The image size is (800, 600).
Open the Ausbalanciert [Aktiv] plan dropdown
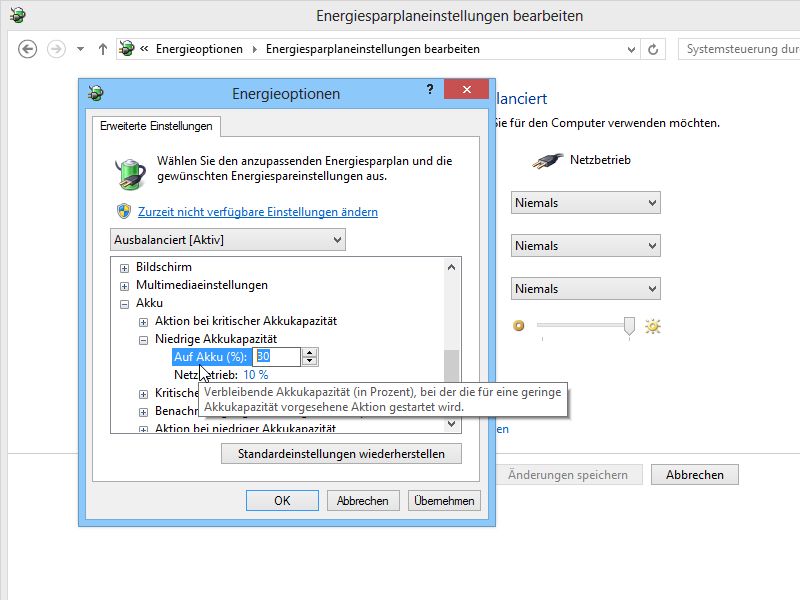[x=228, y=240]
